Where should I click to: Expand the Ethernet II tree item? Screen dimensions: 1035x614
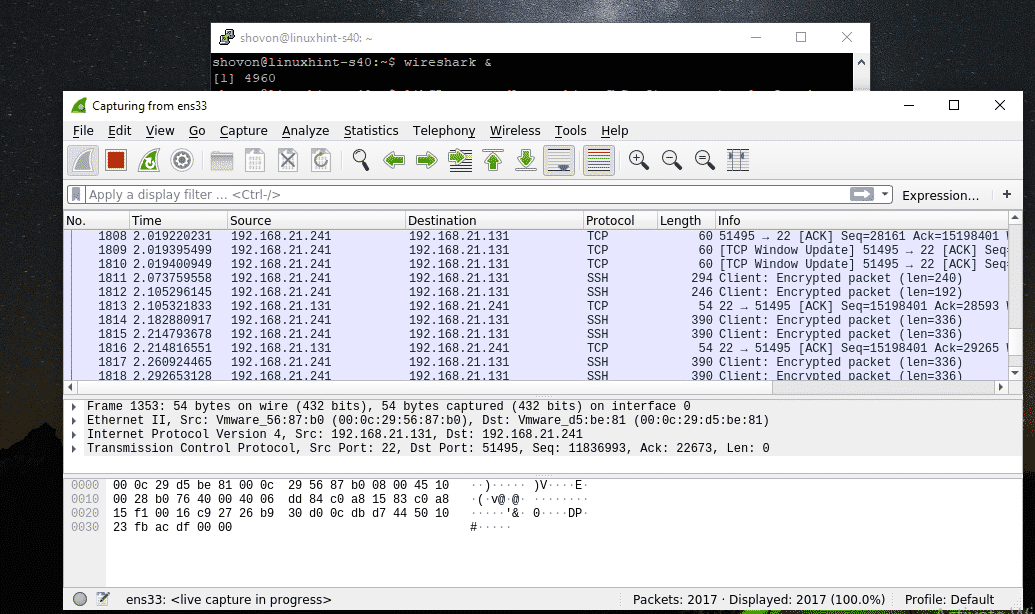point(76,421)
